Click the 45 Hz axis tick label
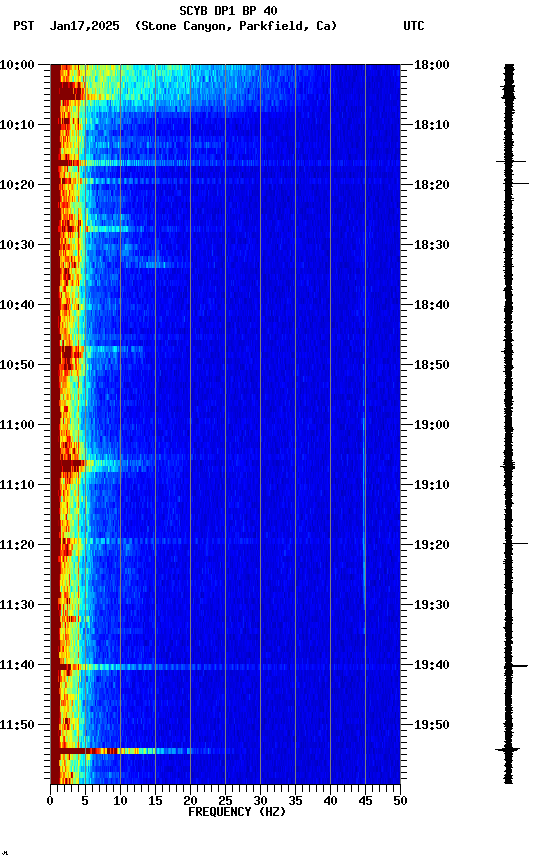The height and width of the screenshot is (864, 552). 365,801
